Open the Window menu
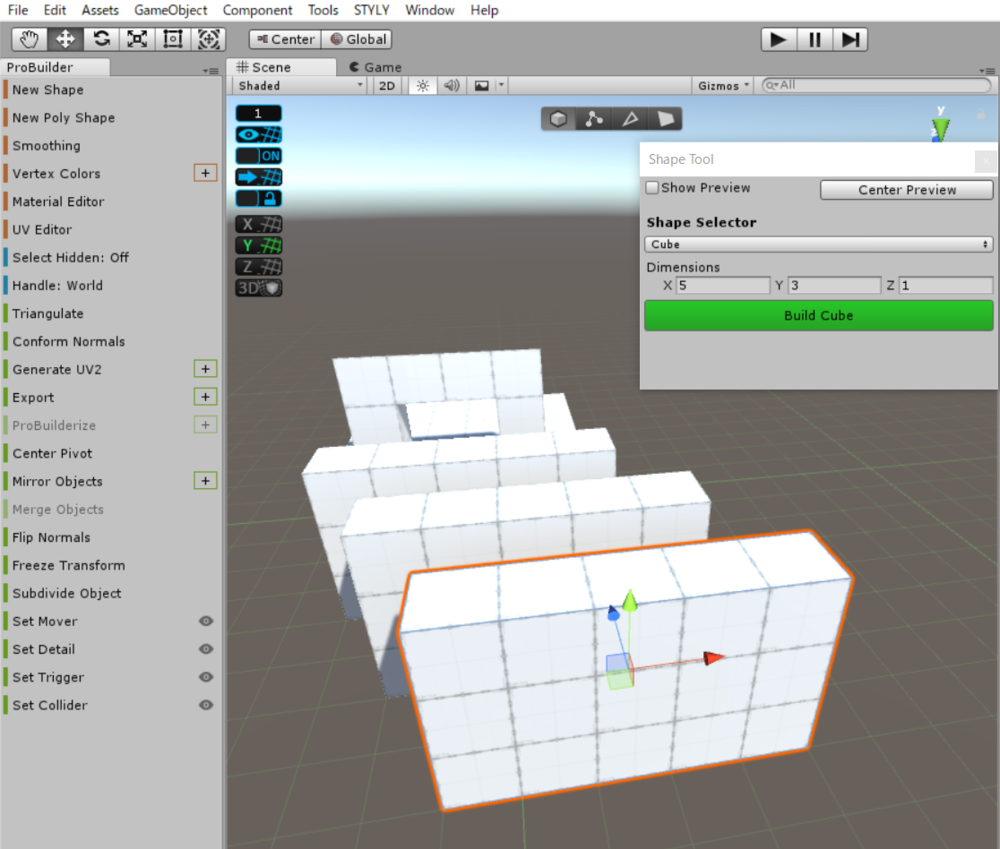The image size is (1000, 849). pyautogui.click(x=429, y=10)
